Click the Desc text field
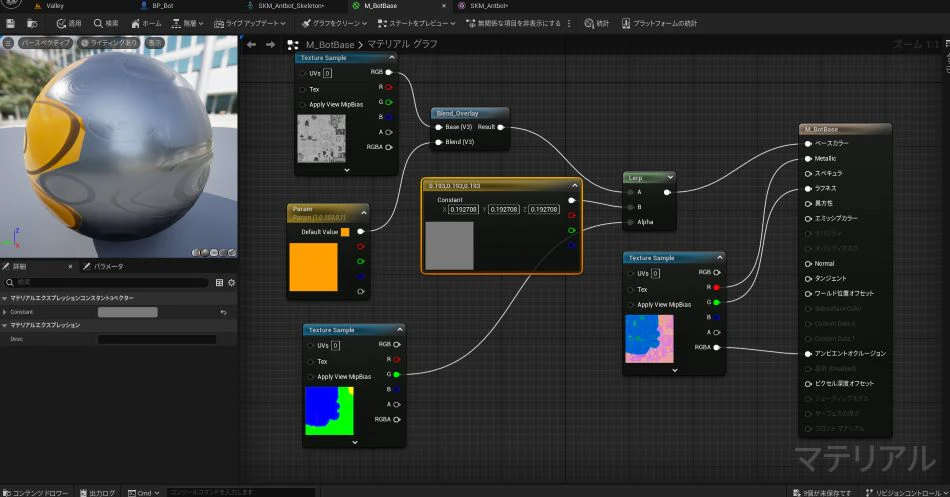 [157, 339]
